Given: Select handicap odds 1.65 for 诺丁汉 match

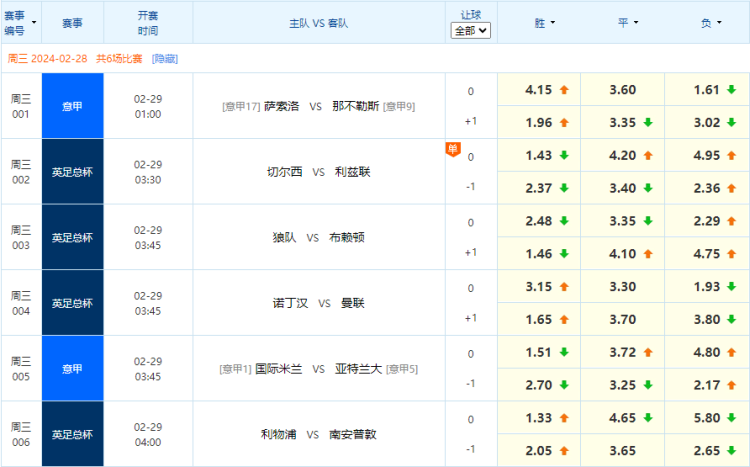Looking at the screenshot, I should [539, 319].
